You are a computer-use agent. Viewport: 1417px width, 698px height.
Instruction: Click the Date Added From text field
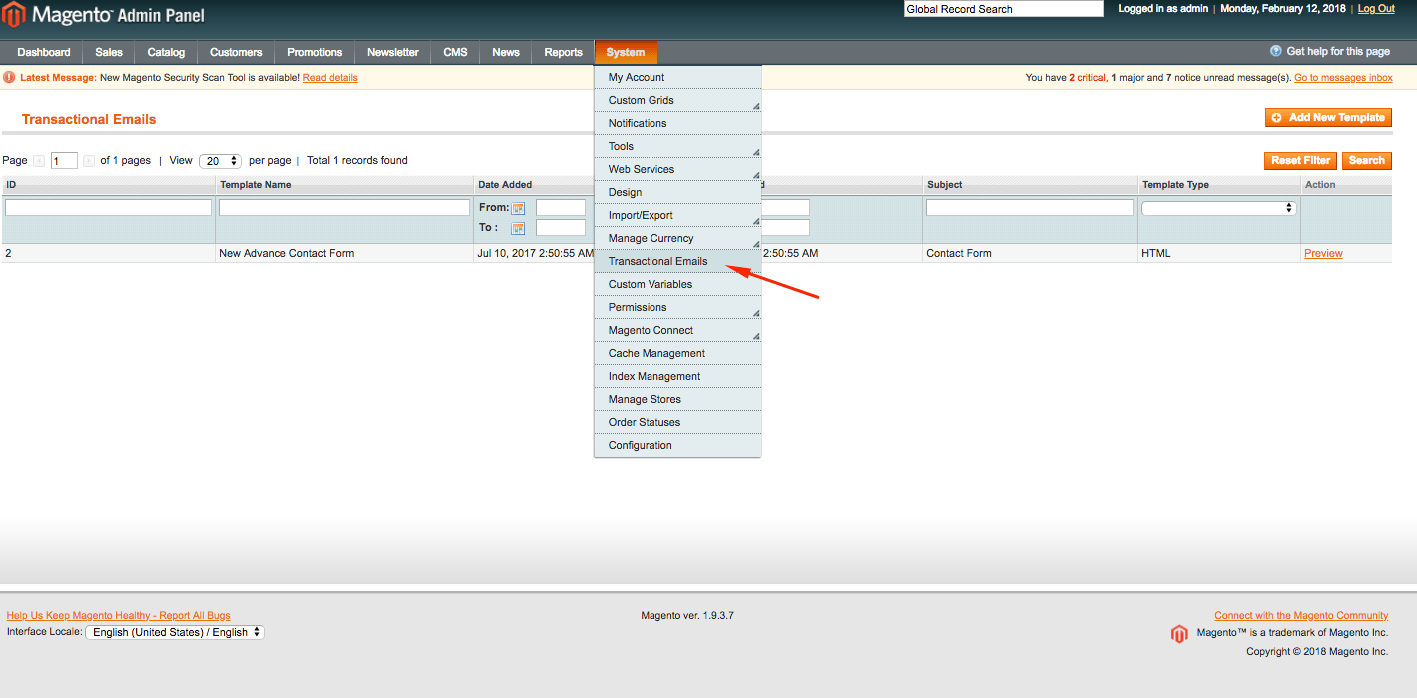561,208
